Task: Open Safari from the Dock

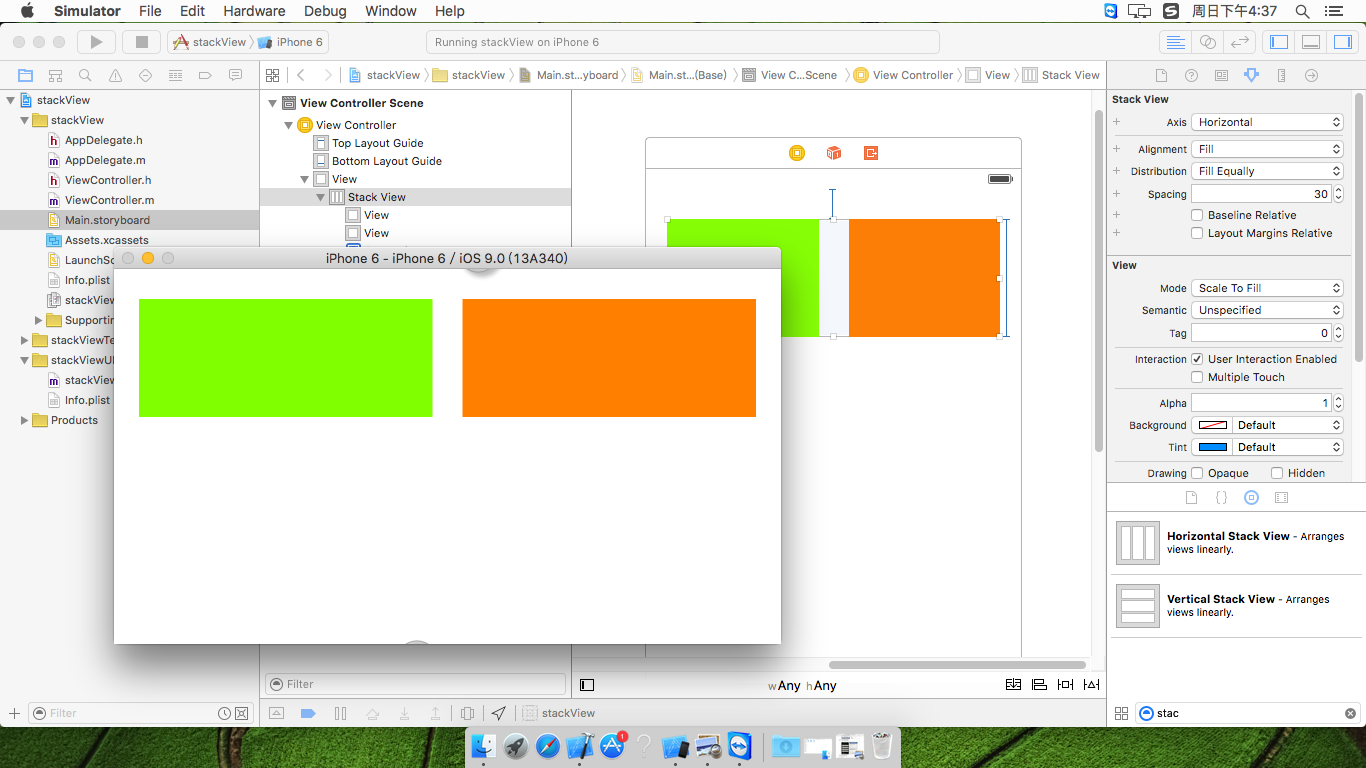Action: (548, 746)
